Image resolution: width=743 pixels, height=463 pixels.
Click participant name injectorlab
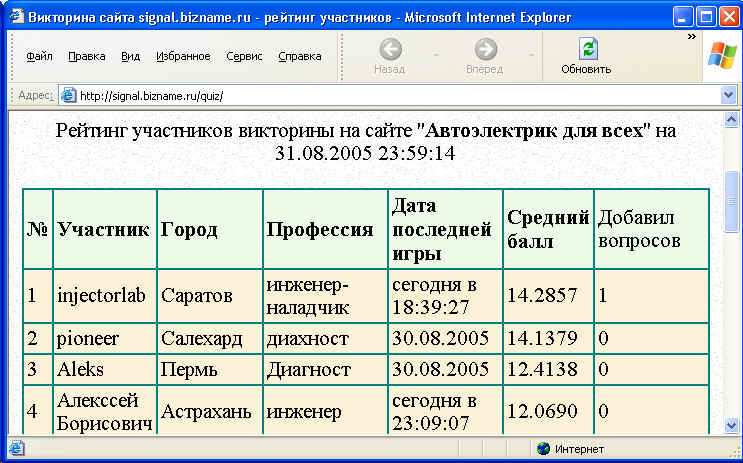pos(101,296)
